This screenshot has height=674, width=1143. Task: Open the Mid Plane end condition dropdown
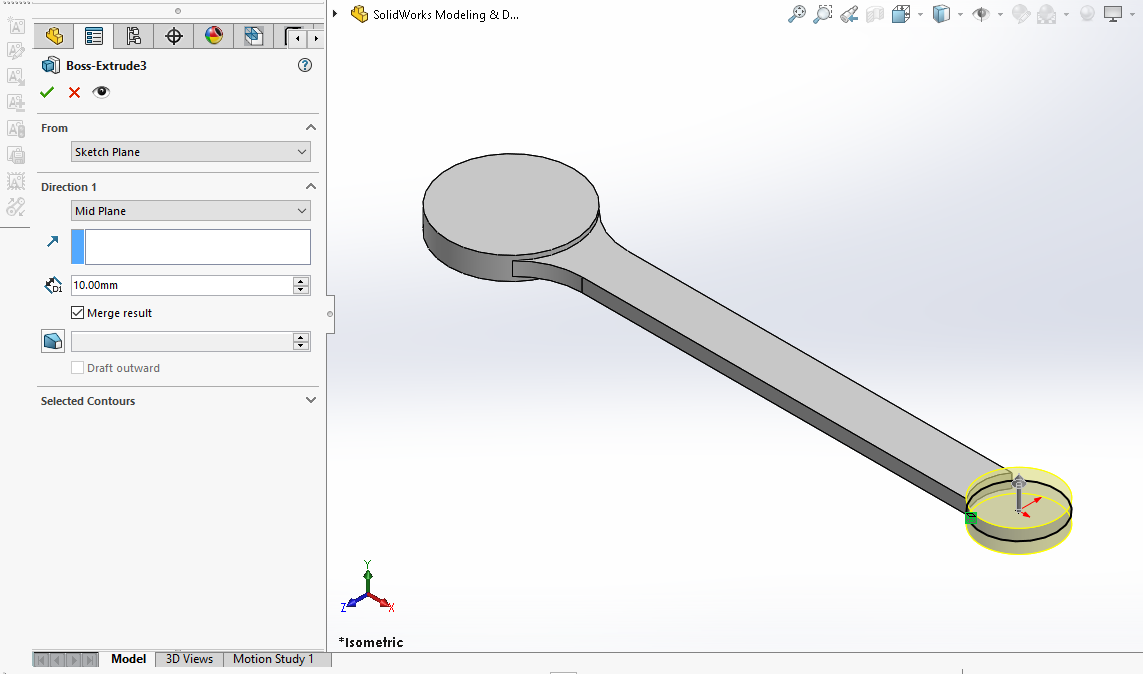click(191, 211)
